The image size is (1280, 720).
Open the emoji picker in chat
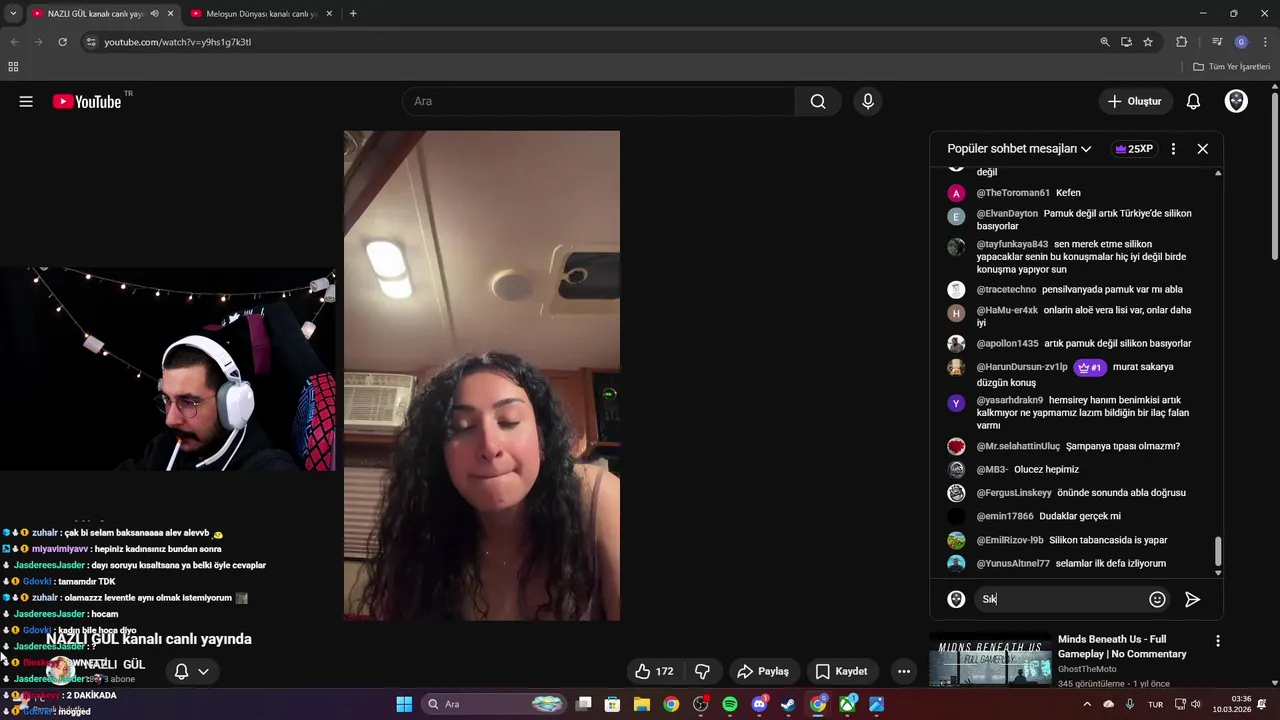pos(1157,599)
